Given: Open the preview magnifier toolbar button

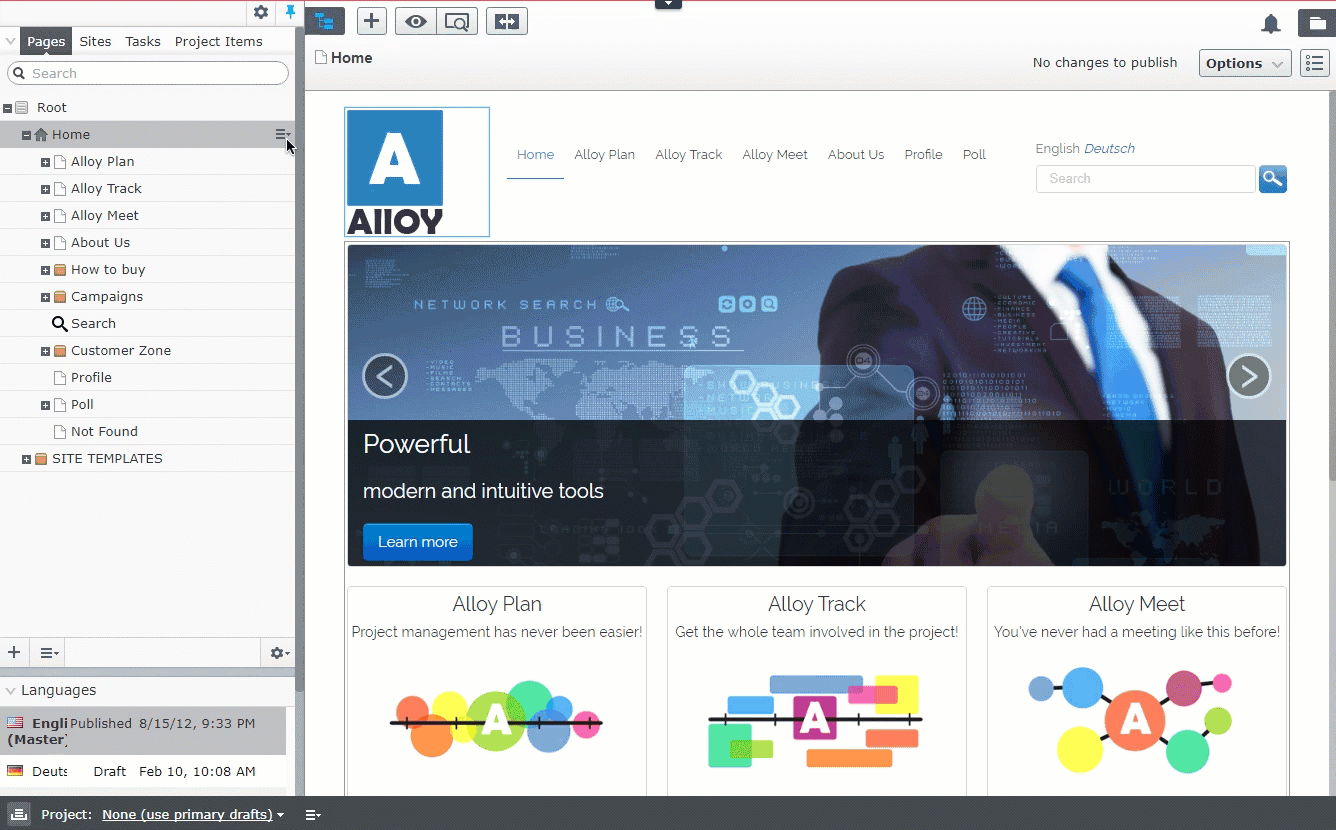Looking at the screenshot, I should [457, 21].
